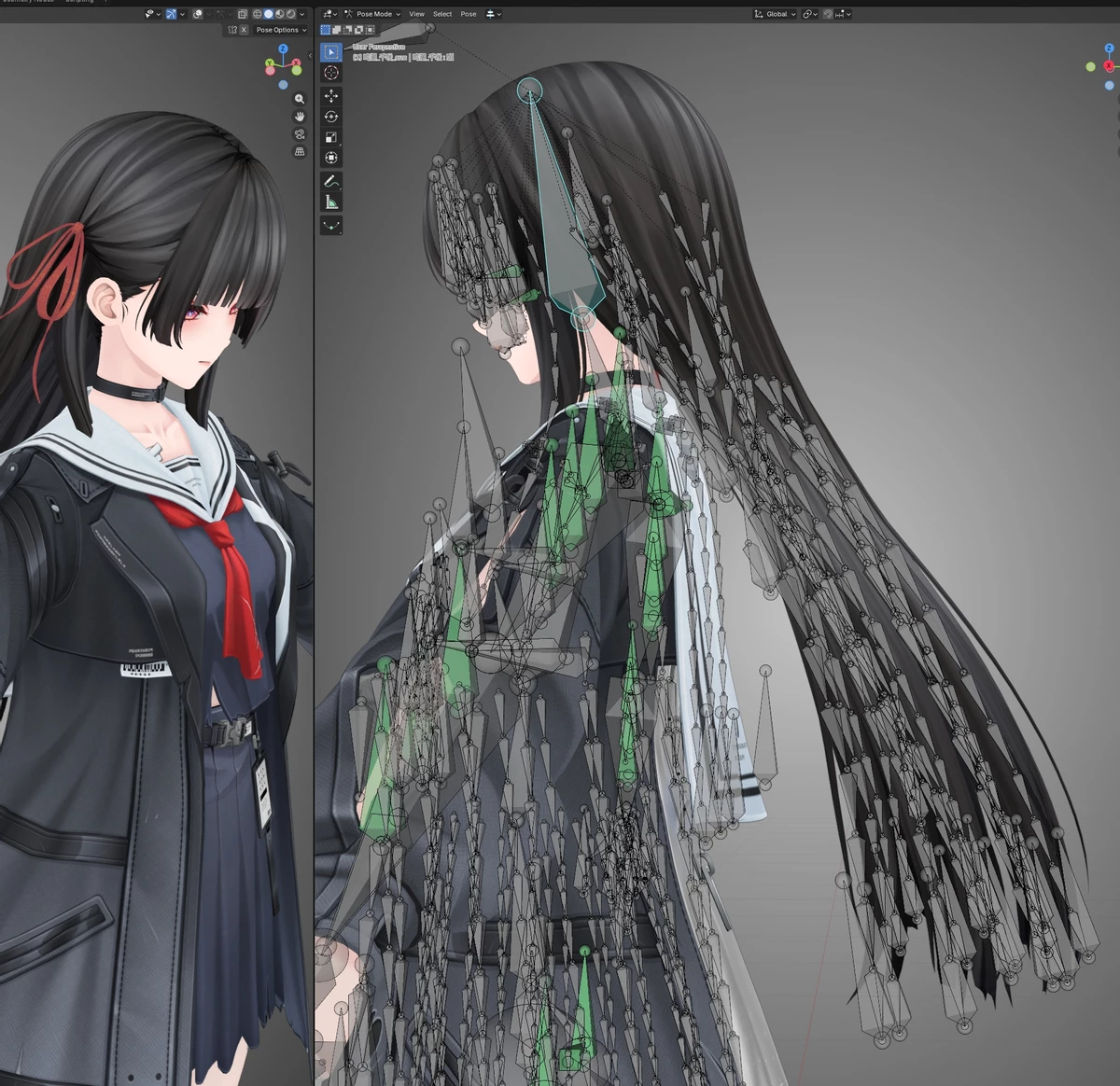This screenshot has height=1086, width=1120.
Task: Select the Measure tool
Action: pos(330,202)
